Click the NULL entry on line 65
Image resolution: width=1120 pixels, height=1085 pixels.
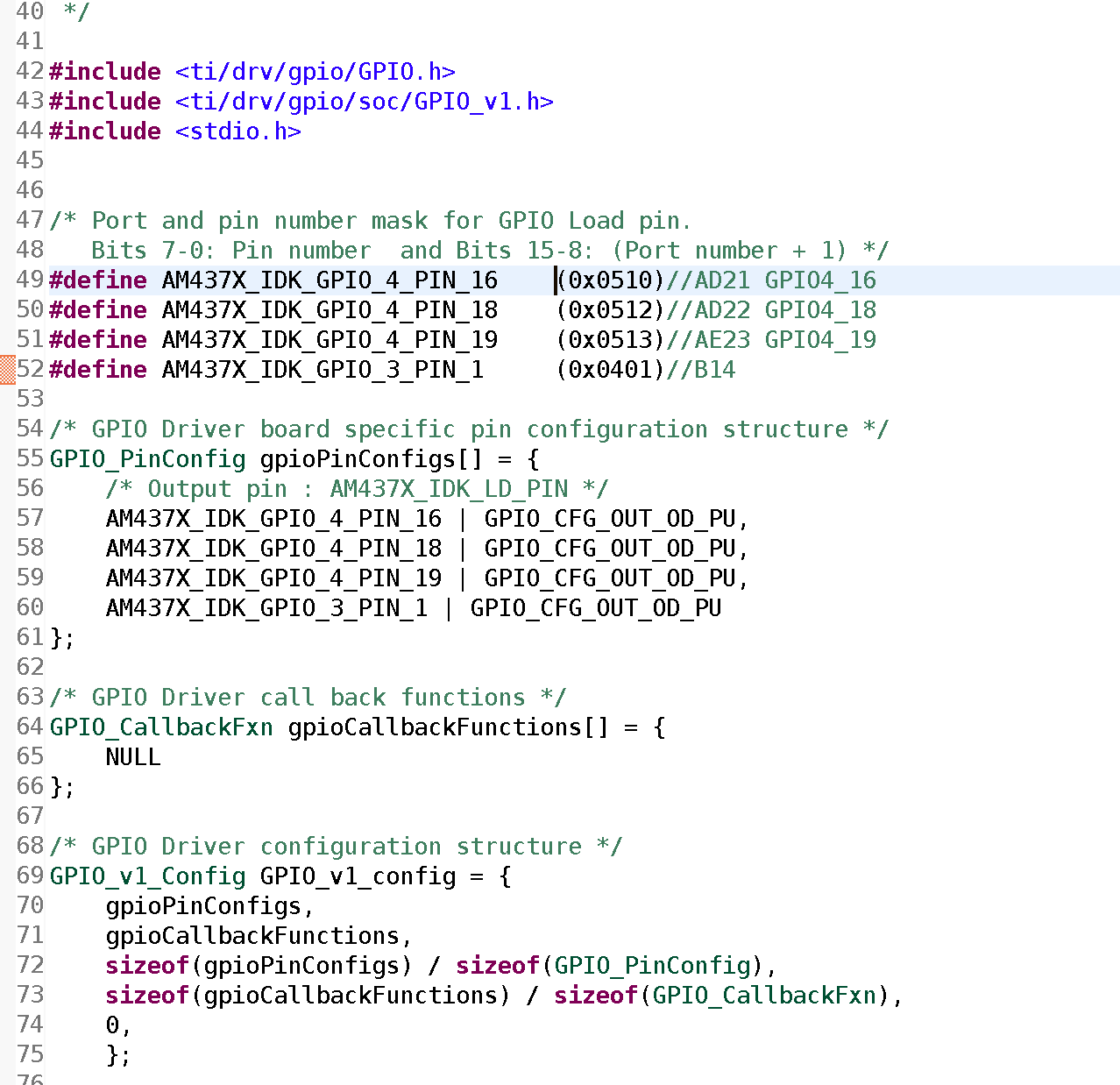133,757
